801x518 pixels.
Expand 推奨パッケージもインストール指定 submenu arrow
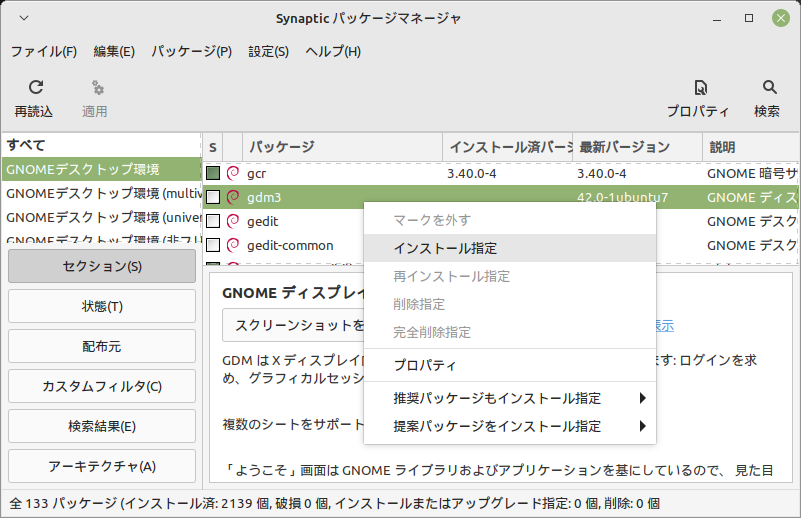coord(643,398)
